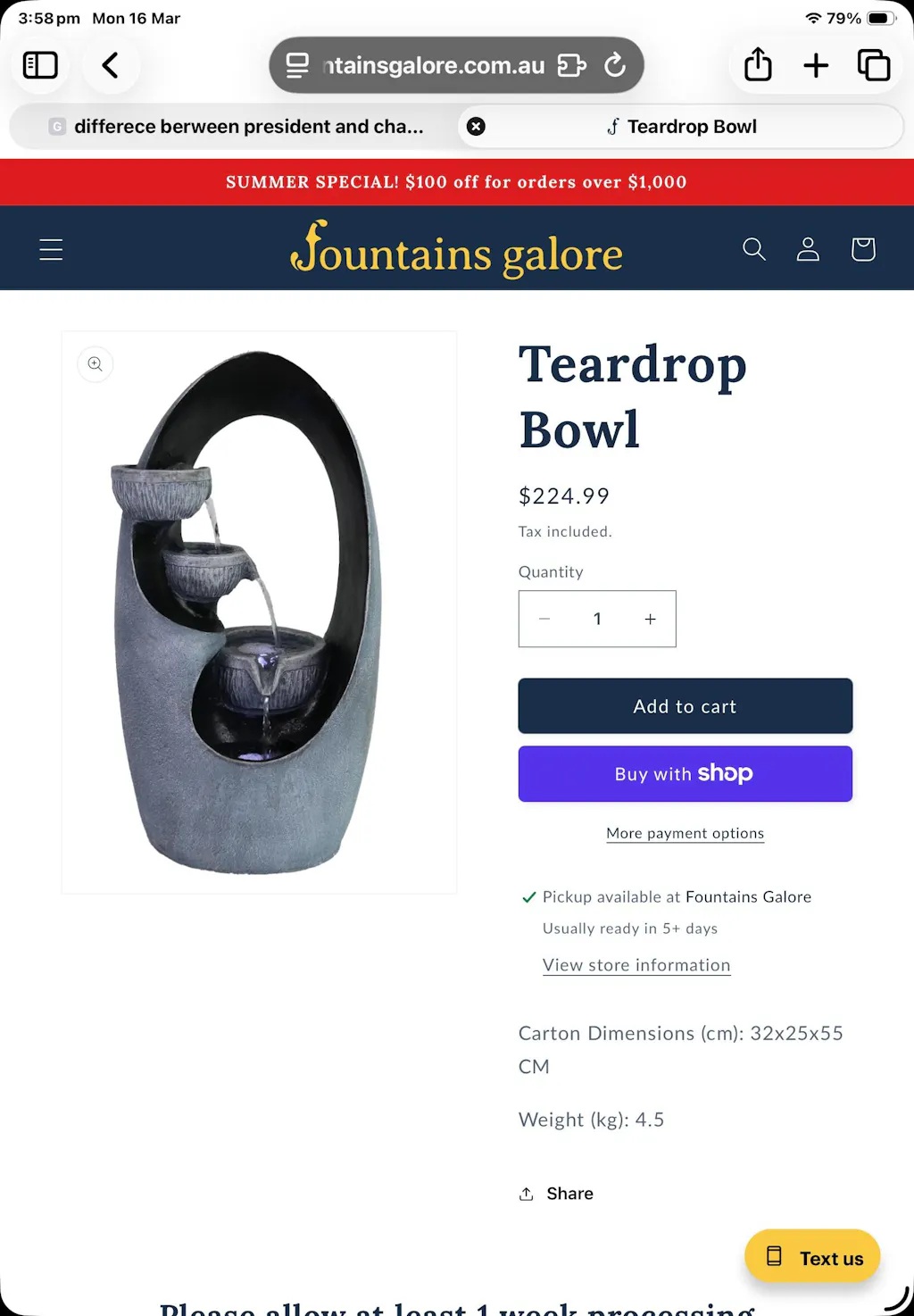Viewport: 914px width, 1316px height.
Task: Click the Add to cart button
Action: pos(685,706)
